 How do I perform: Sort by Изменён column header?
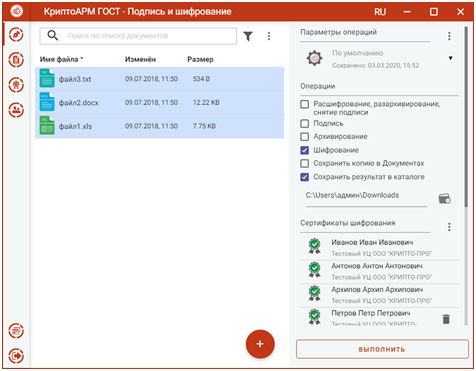coord(140,59)
